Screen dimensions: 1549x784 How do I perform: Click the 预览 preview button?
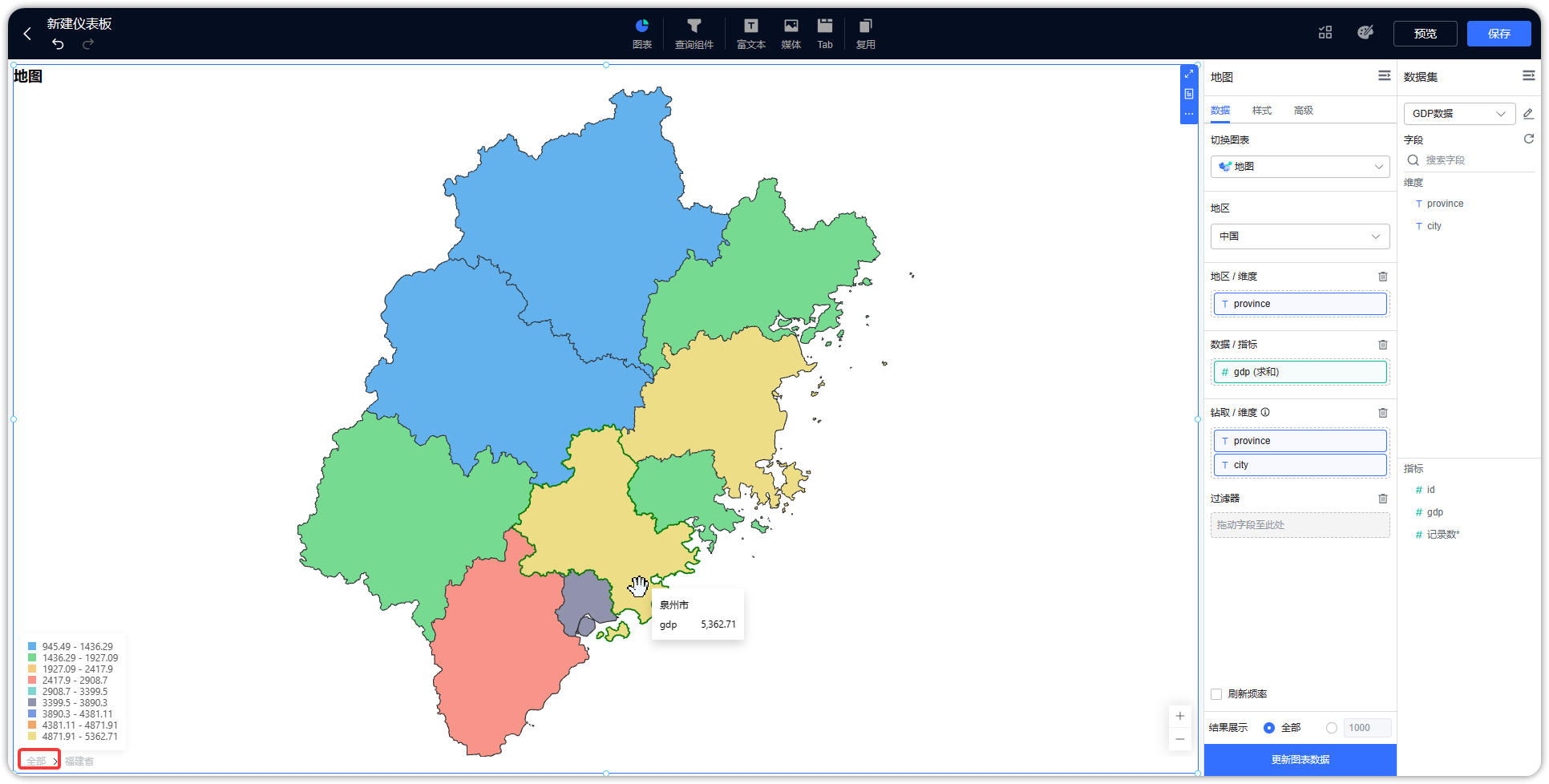pos(1426,34)
